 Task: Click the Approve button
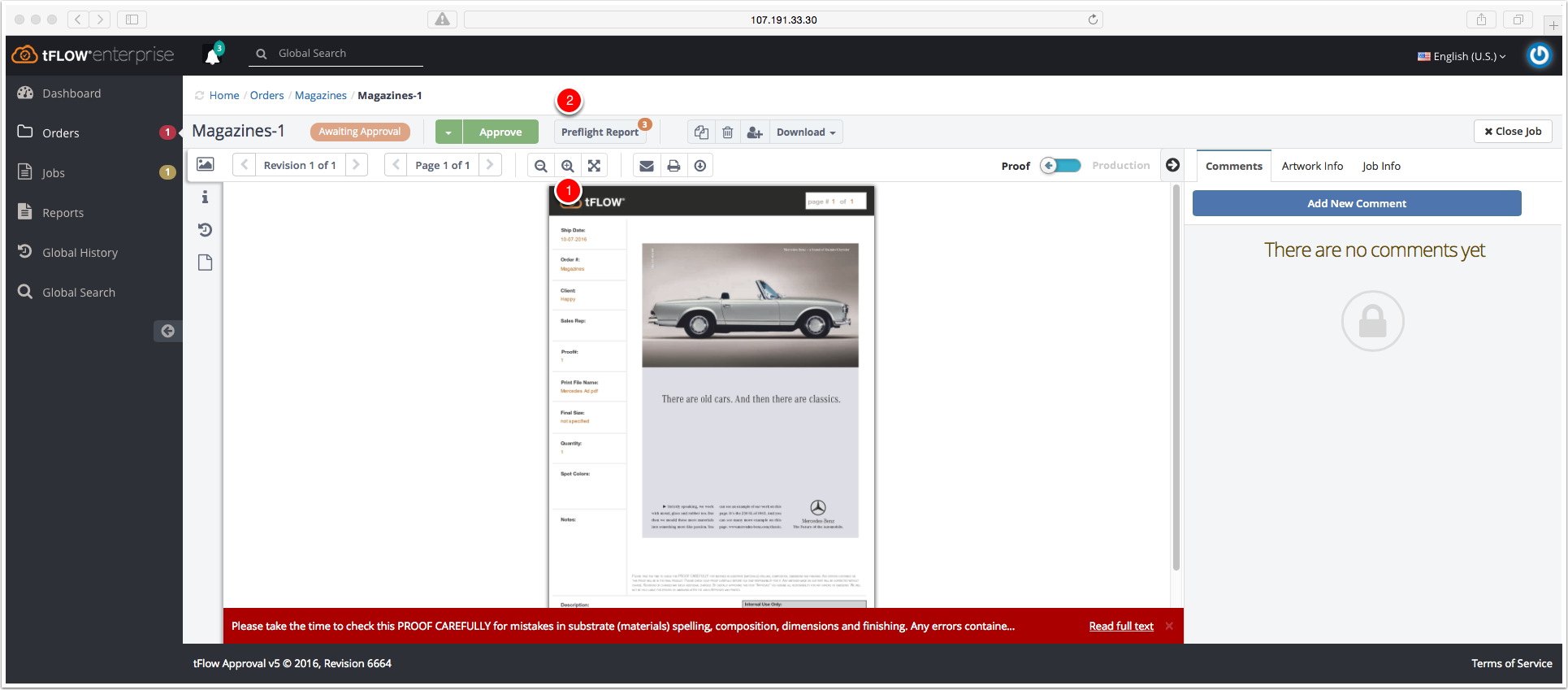(500, 132)
